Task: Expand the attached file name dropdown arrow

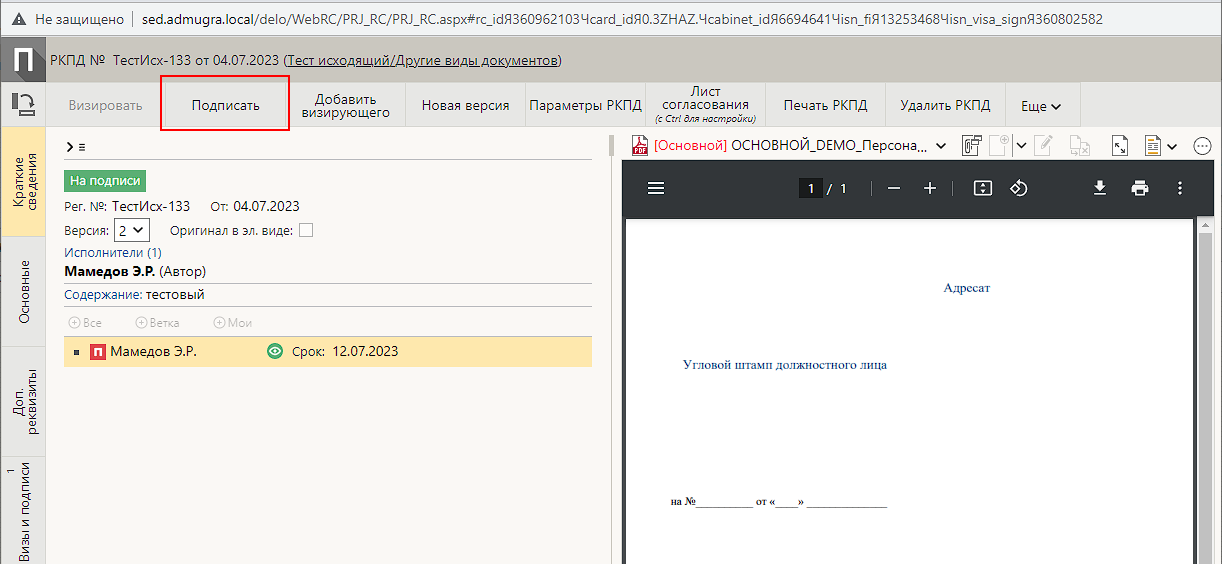Action: (940, 147)
